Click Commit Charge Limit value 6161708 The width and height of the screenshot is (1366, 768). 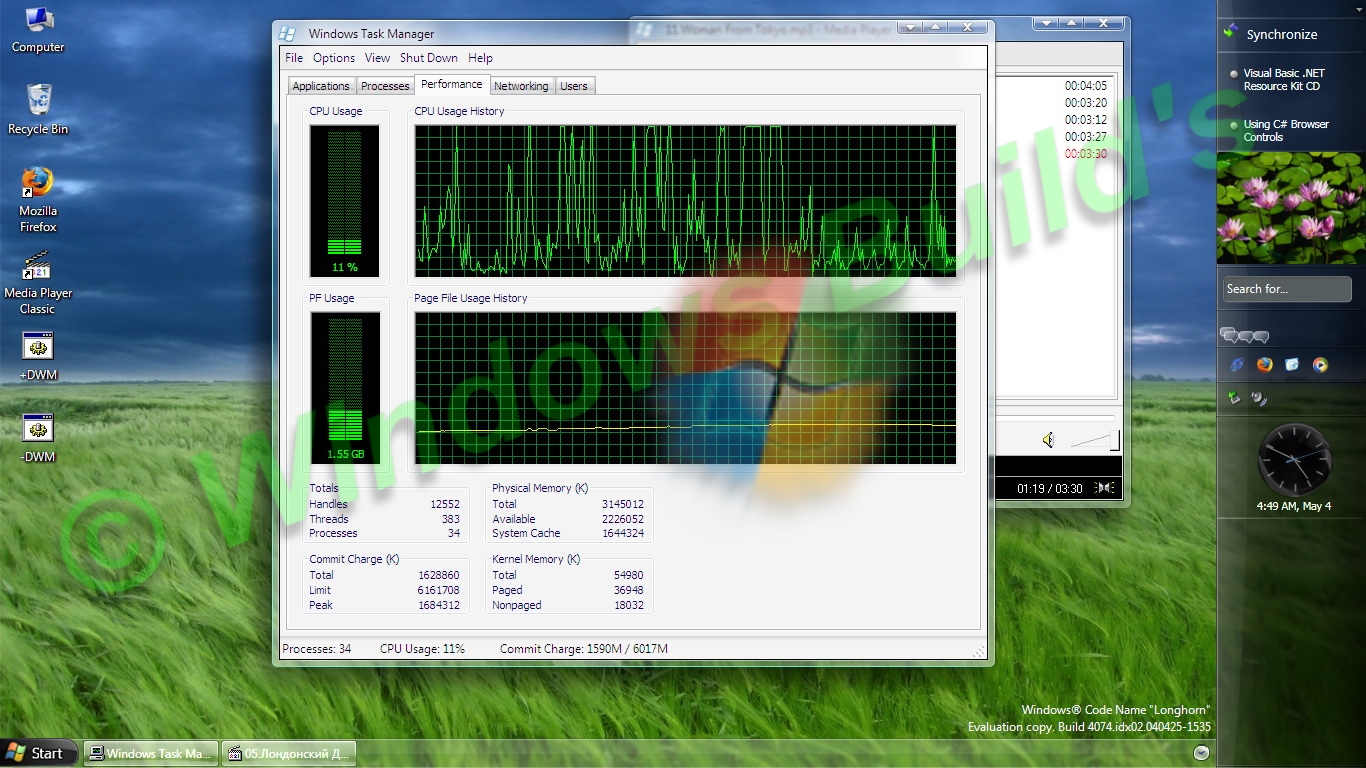[439, 590]
